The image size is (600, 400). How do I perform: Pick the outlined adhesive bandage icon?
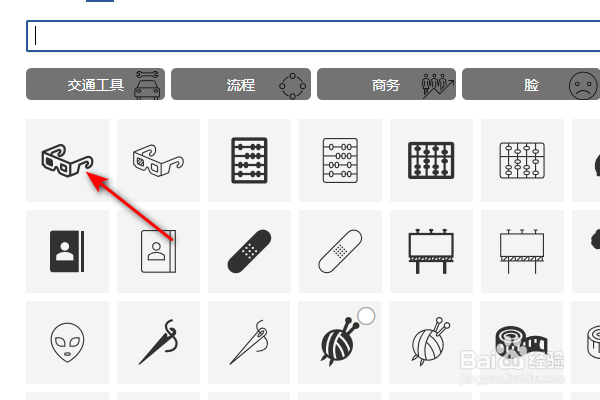[x=340, y=251]
